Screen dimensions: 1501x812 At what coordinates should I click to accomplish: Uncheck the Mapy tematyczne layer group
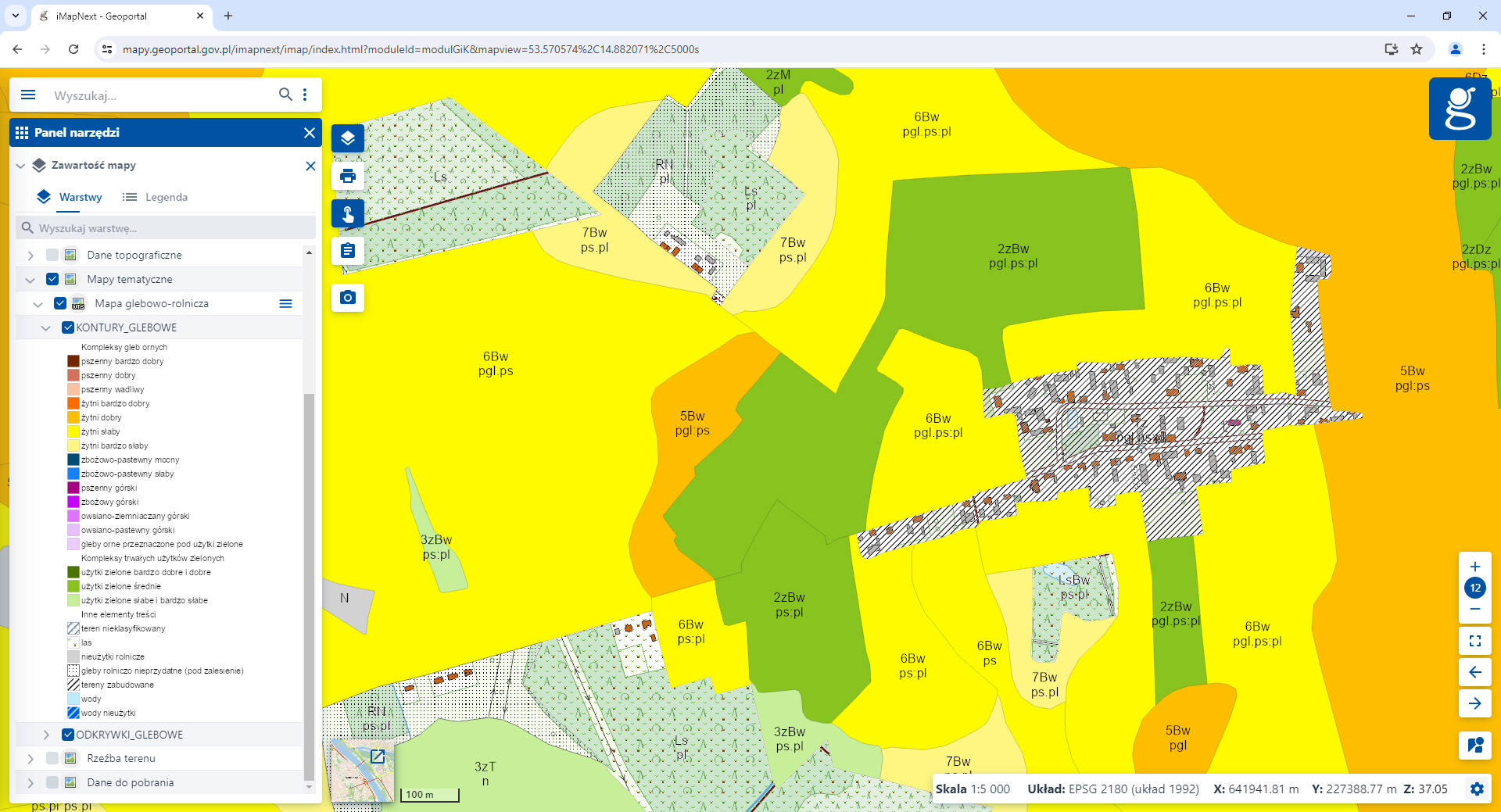(x=52, y=279)
